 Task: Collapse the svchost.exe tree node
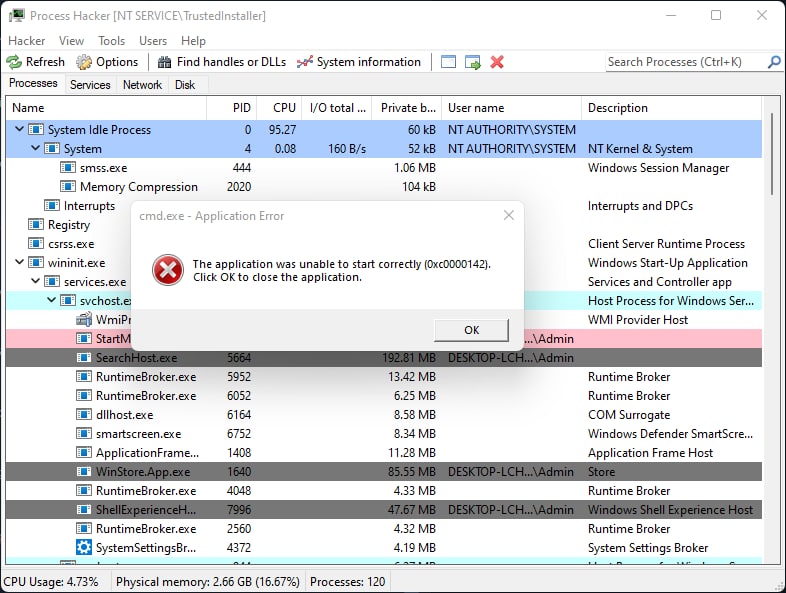tap(52, 300)
